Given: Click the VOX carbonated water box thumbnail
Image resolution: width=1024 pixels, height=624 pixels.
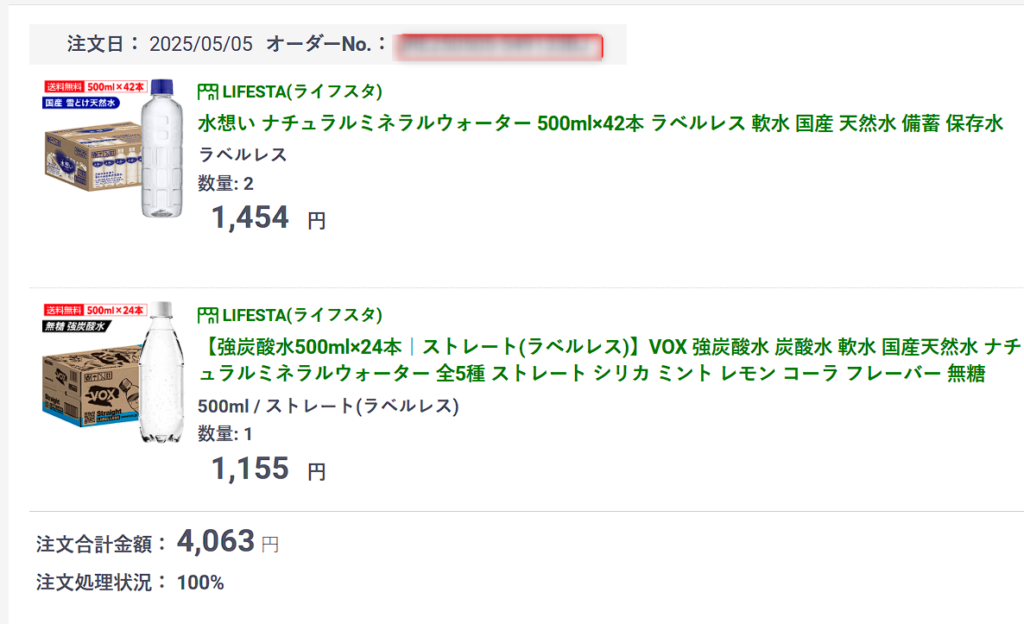Looking at the screenshot, I should click(x=113, y=372).
